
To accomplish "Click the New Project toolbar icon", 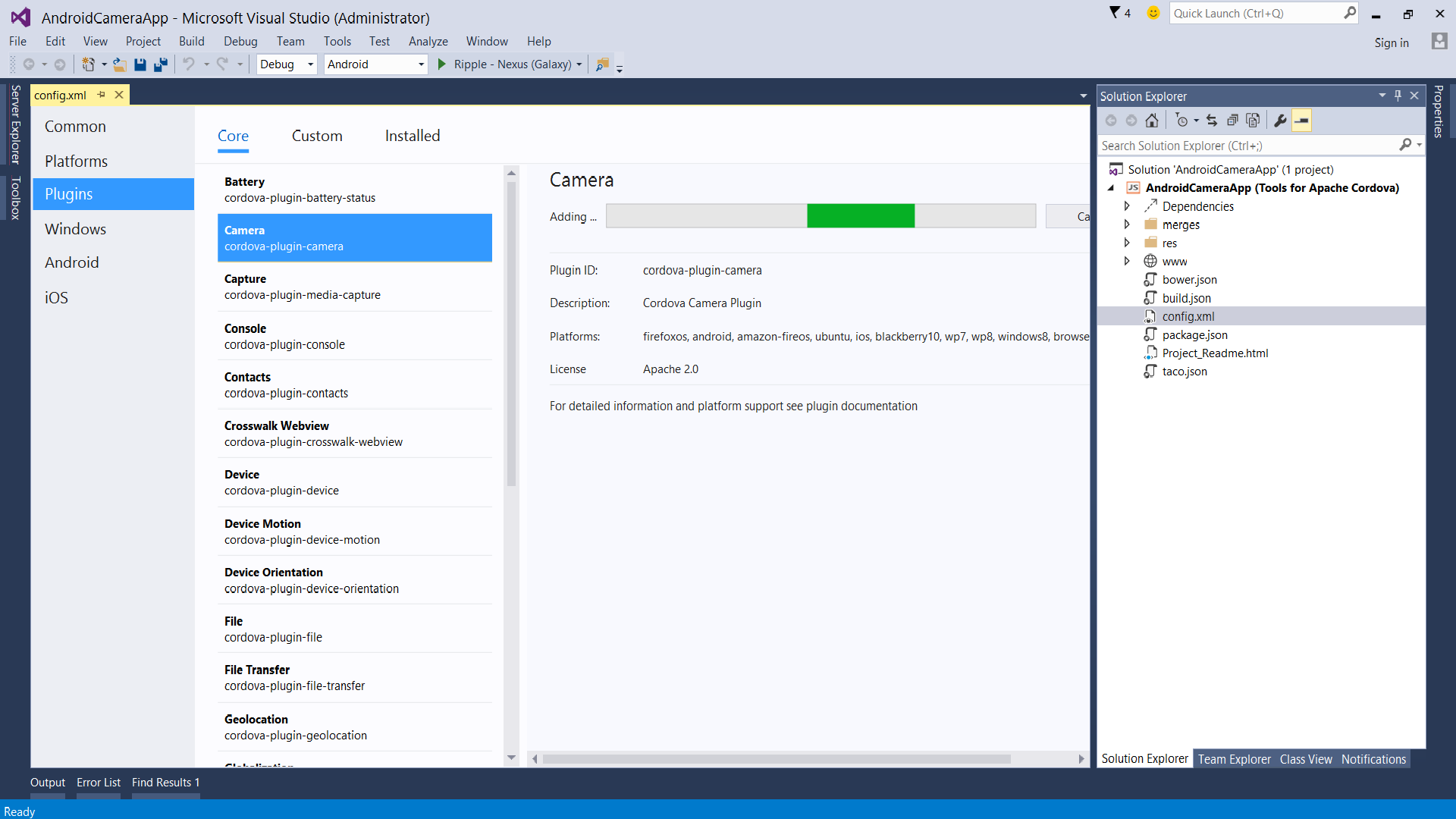I will 89,64.
